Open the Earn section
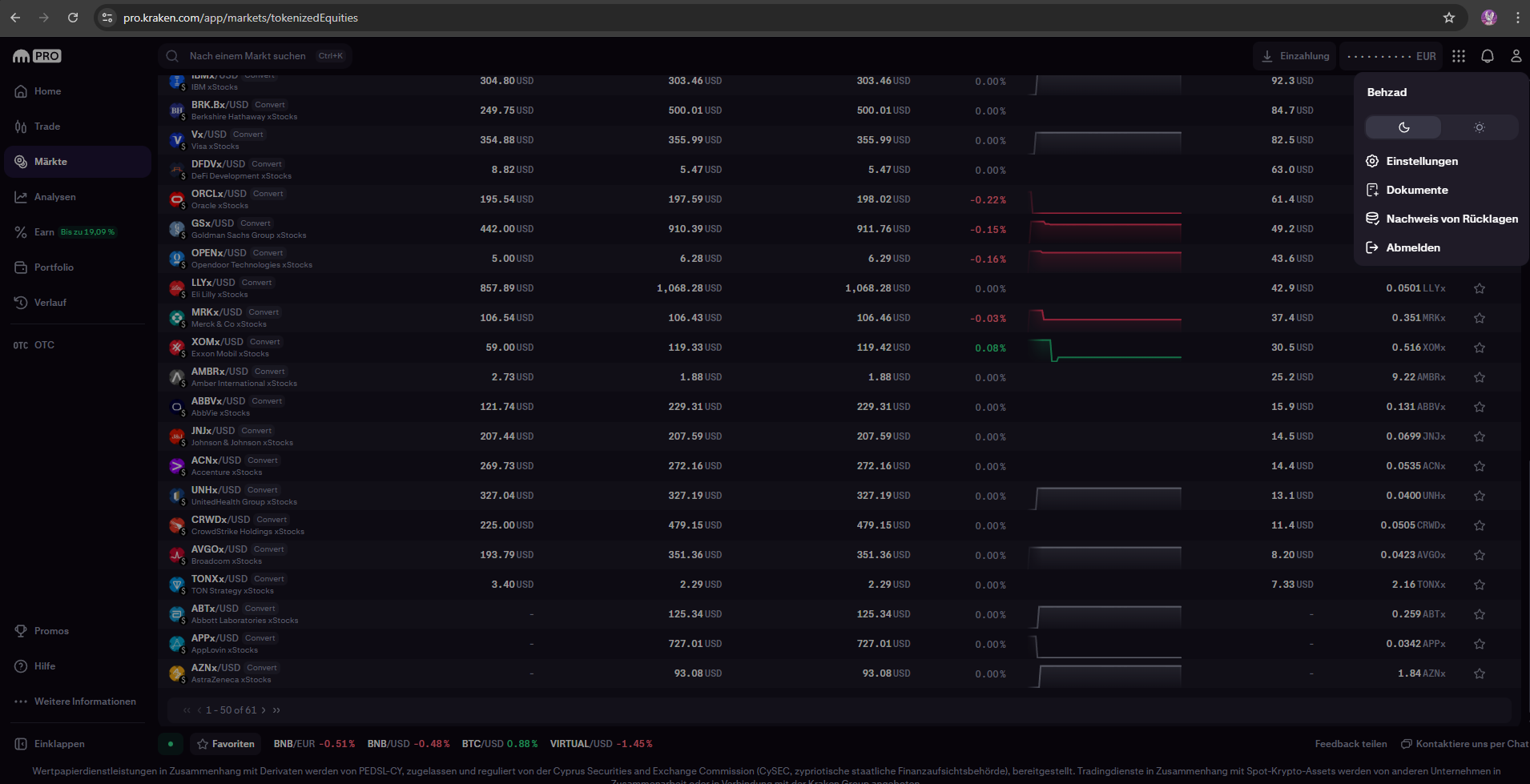 pyautogui.click(x=77, y=232)
